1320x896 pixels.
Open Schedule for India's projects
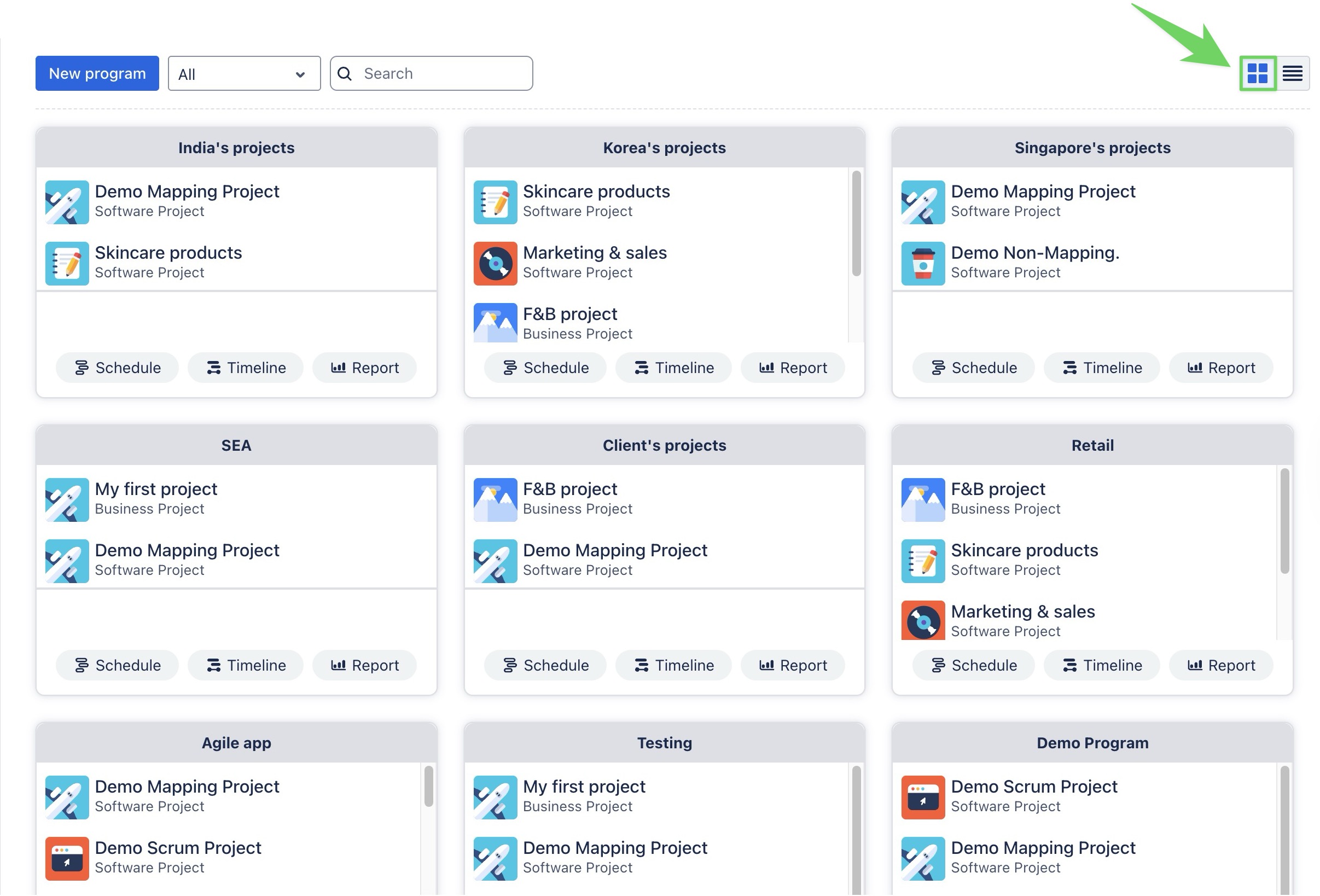coord(117,368)
